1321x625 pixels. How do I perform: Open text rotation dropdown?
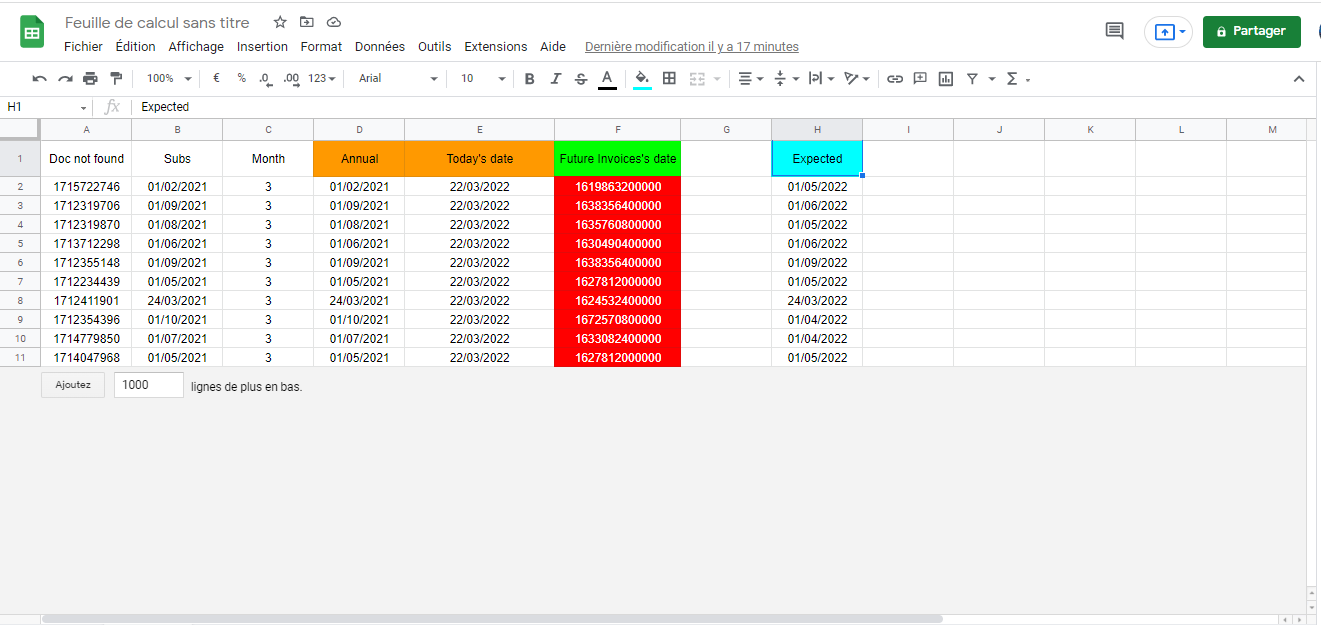pos(857,78)
